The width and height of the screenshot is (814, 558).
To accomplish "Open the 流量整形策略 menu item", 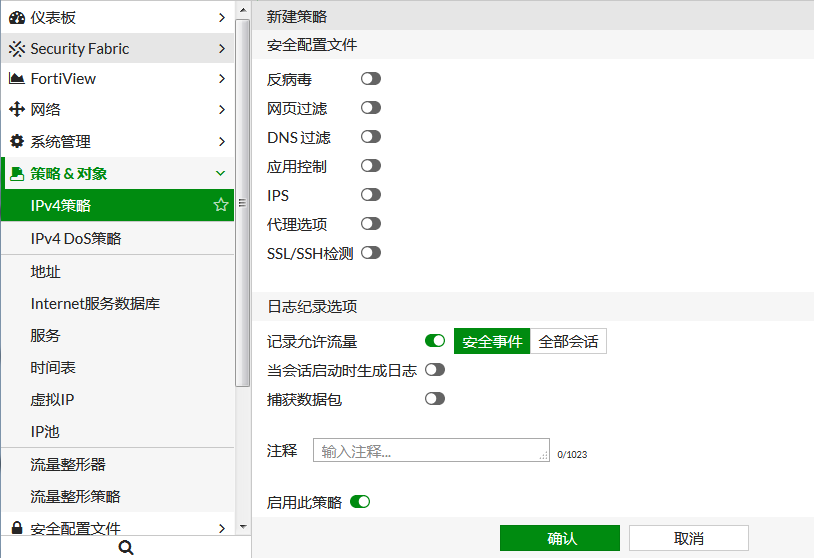I will [118, 497].
